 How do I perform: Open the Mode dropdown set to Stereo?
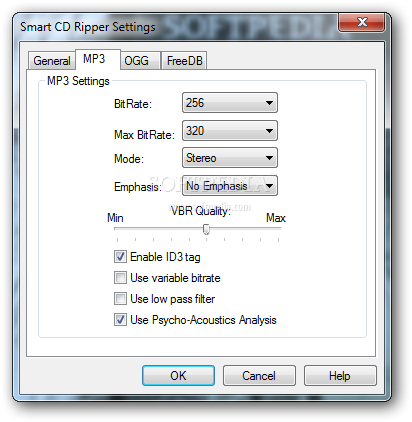(x=230, y=158)
